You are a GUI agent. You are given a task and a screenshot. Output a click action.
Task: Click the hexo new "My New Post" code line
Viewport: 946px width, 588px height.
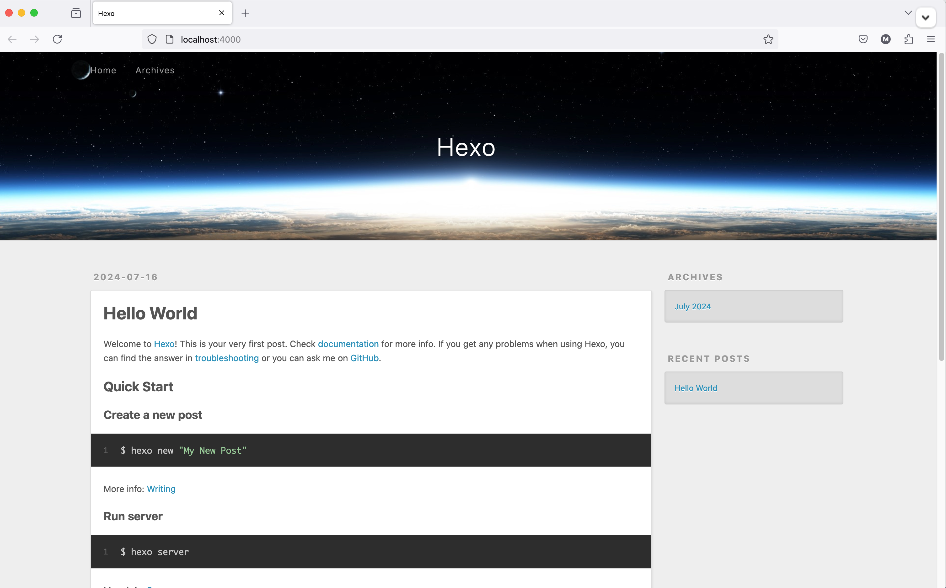(x=183, y=450)
